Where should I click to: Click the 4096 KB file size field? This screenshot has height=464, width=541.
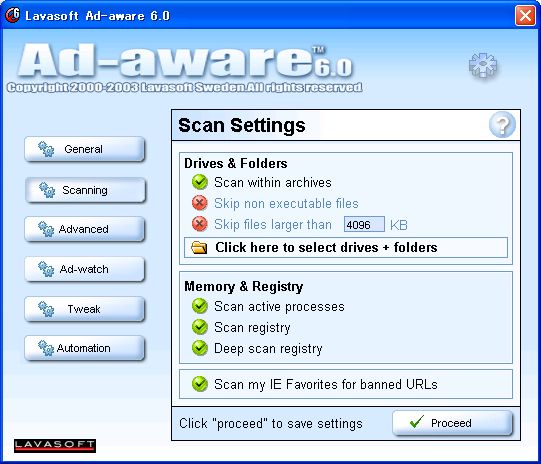point(364,225)
